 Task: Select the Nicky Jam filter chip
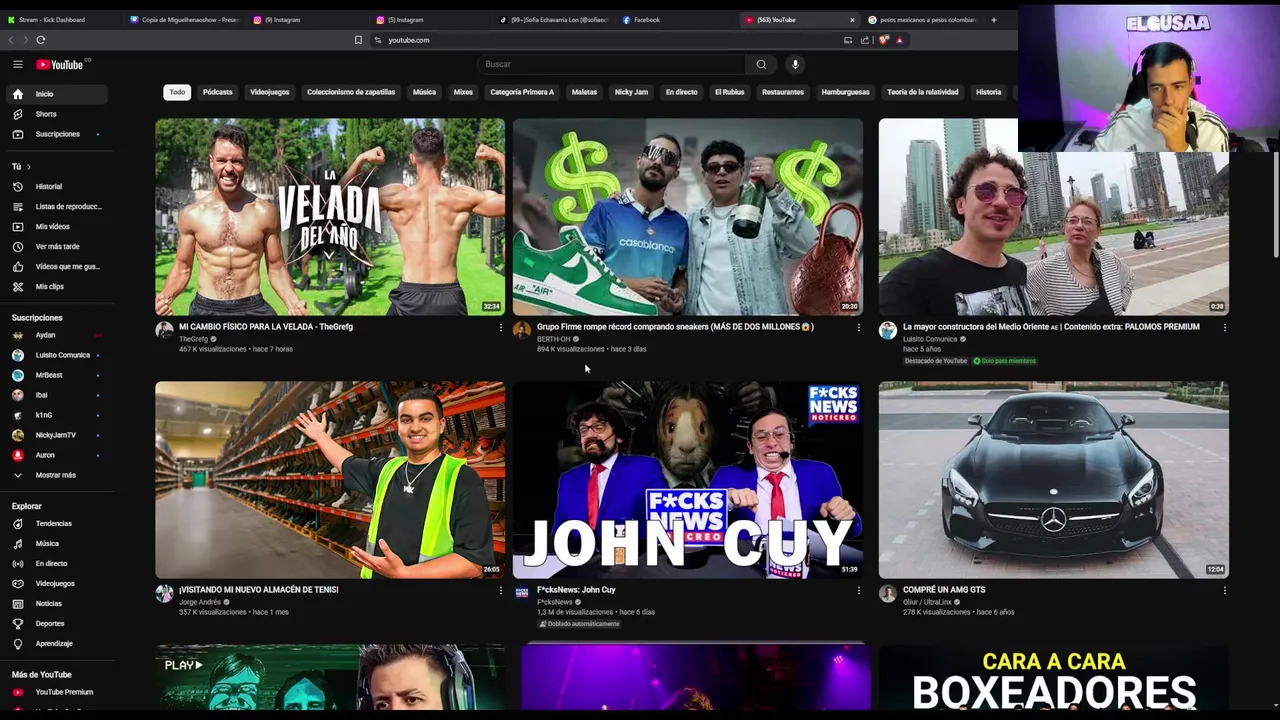click(631, 92)
